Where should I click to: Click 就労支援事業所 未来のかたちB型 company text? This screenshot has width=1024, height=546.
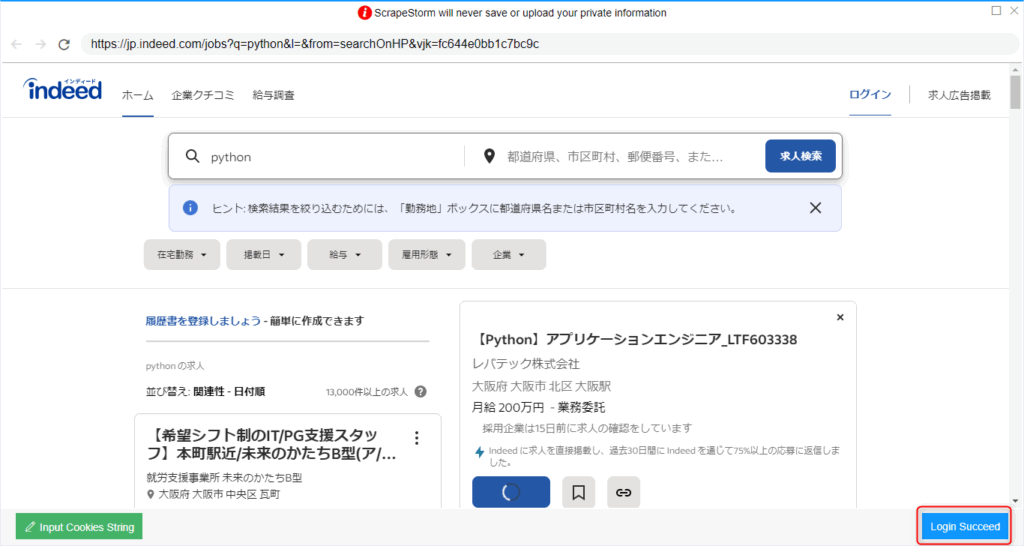tap(224, 478)
